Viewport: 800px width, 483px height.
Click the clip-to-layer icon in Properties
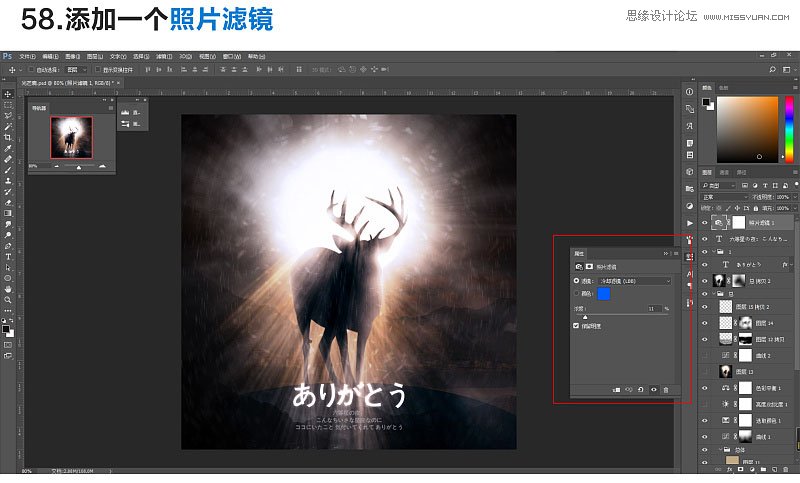616,390
